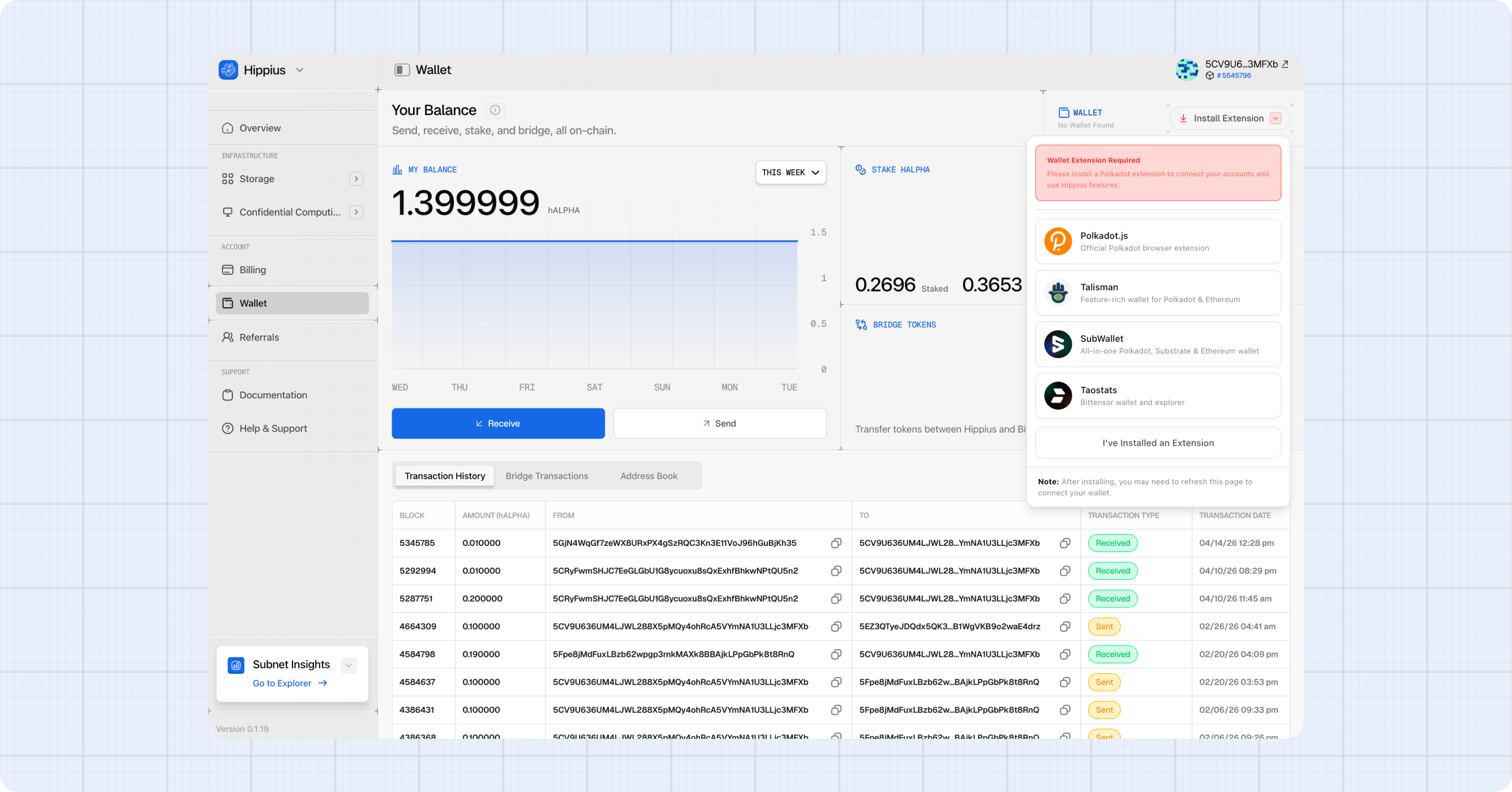The height and width of the screenshot is (792, 1512).
Task: Click the BLOCK column header
Action: [x=412, y=516]
